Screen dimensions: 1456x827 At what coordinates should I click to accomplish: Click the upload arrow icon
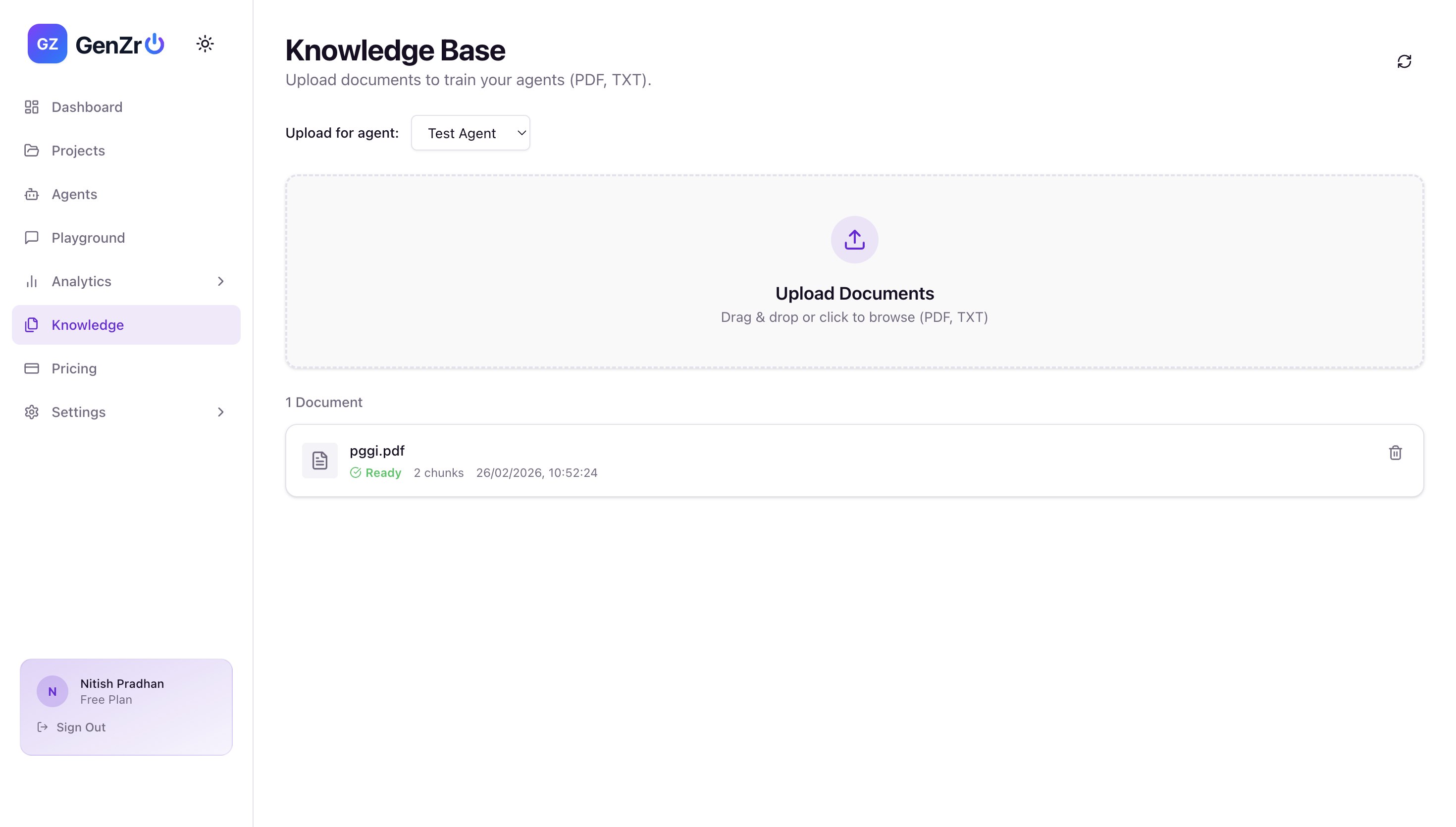coord(854,240)
